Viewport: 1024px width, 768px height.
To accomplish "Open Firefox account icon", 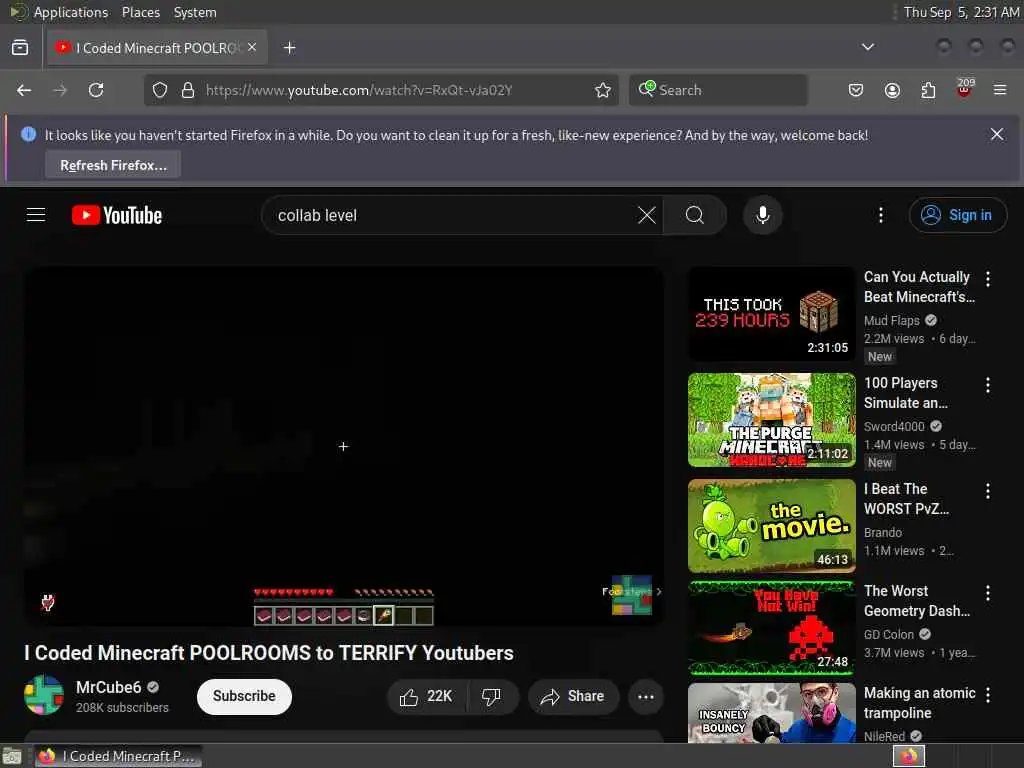I will pyautogui.click(x=892, y=90).
